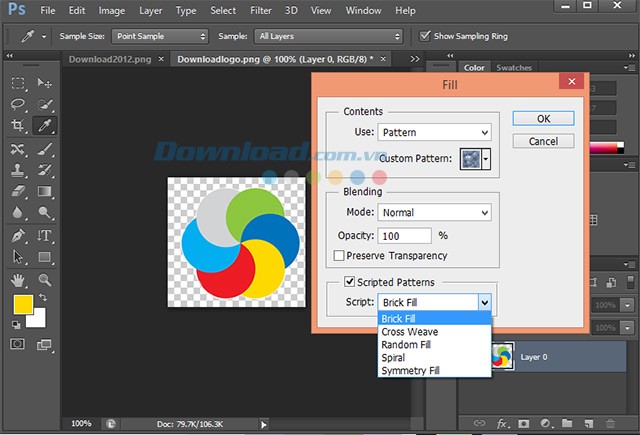The width and height of the screenshot is (640, 435).
Task: Select the Horizontal Type tool
Action: (45, 236)
